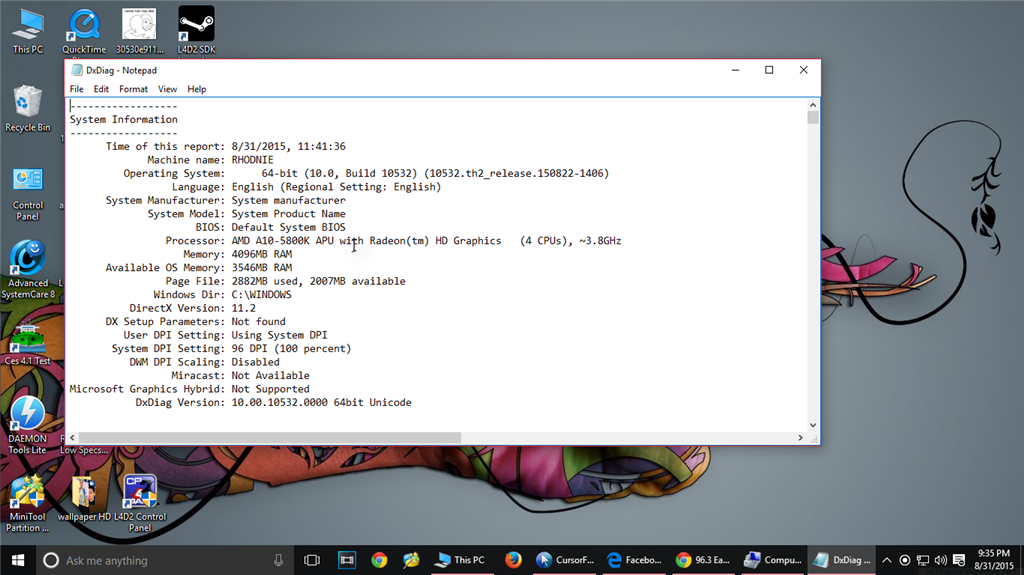The image size is (1024, 575).
Task: Click the machine name 'RHODNIE'
Action: pos(253,160)
